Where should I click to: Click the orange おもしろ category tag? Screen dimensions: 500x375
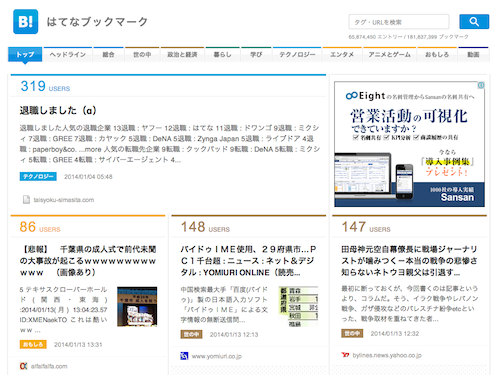pos(33,344)
